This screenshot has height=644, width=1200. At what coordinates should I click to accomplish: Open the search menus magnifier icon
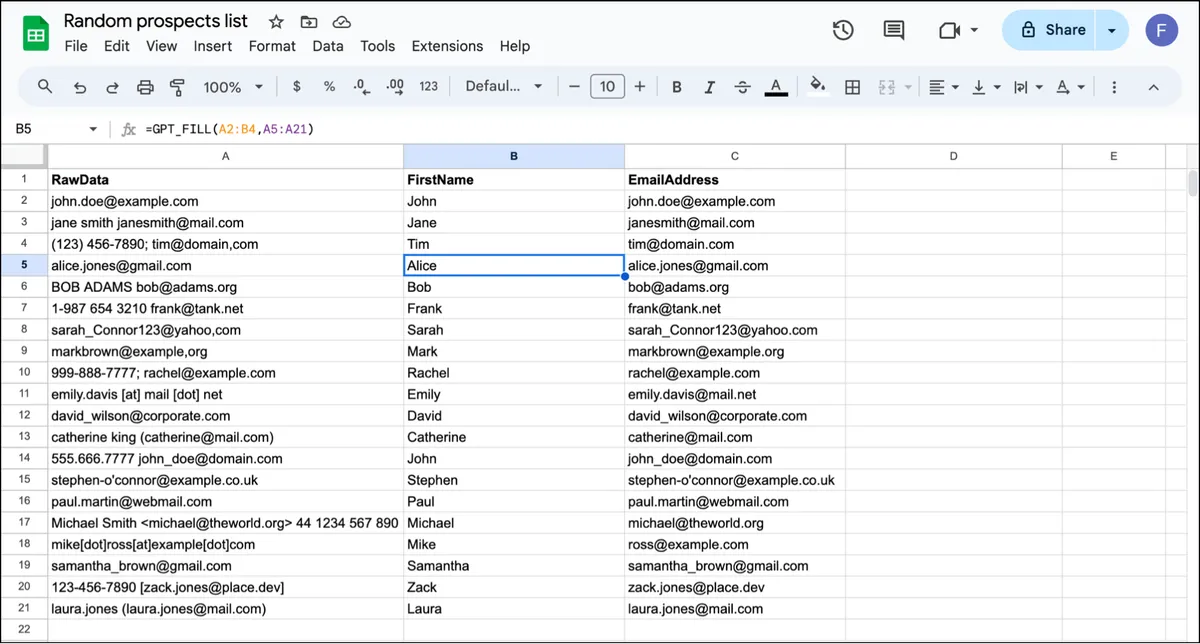click(x=45, y=87)
